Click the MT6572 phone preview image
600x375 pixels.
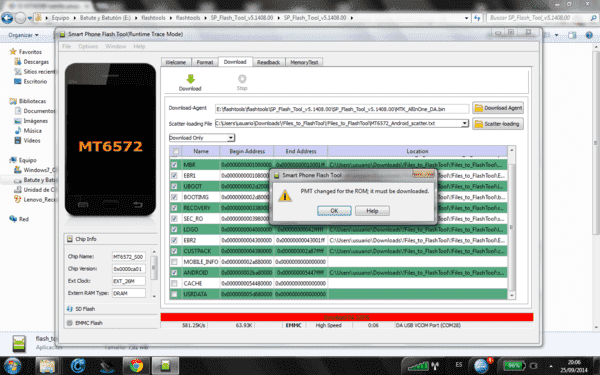point(110,140)
